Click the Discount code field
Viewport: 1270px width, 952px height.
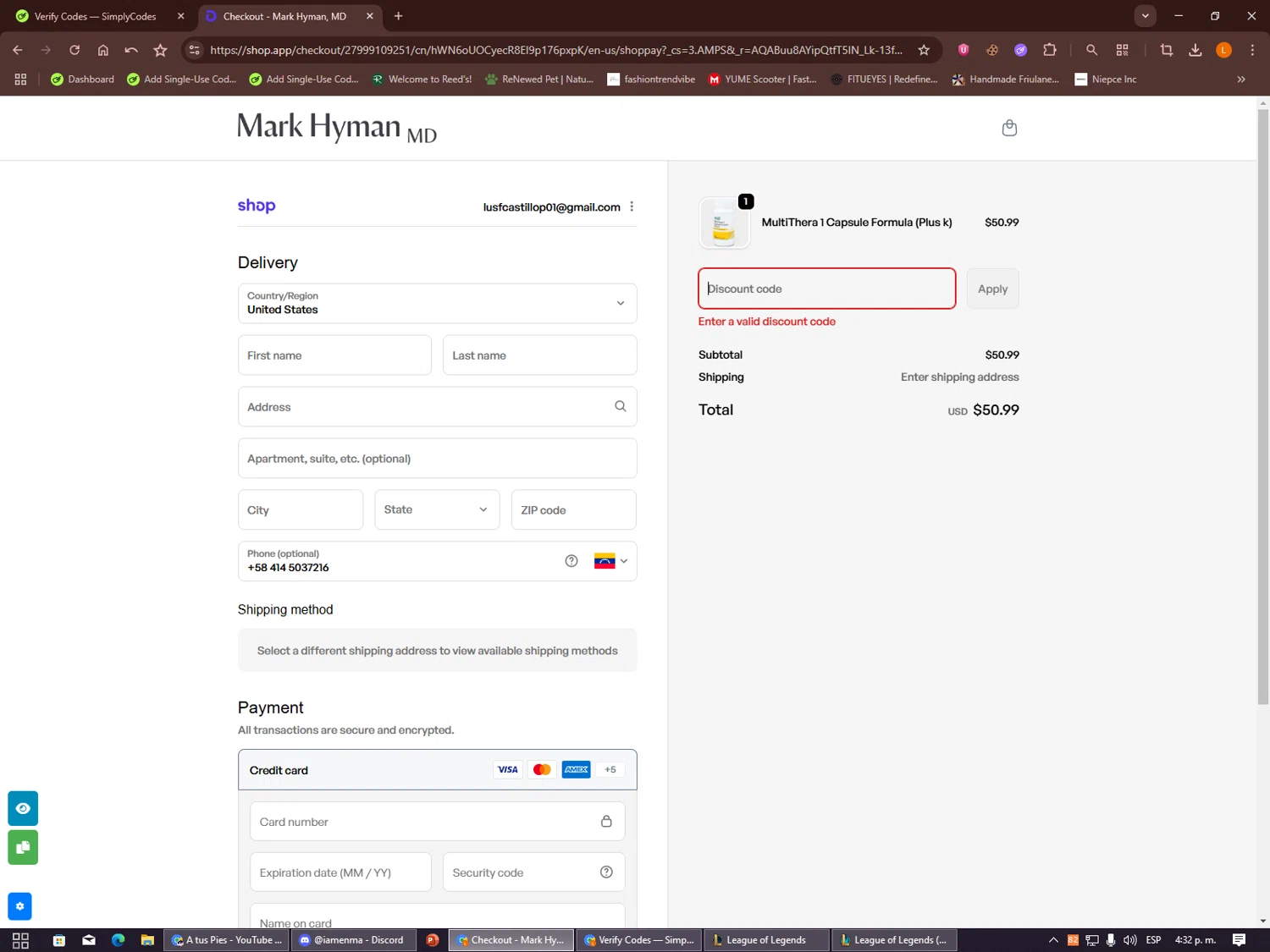[827, 289]
